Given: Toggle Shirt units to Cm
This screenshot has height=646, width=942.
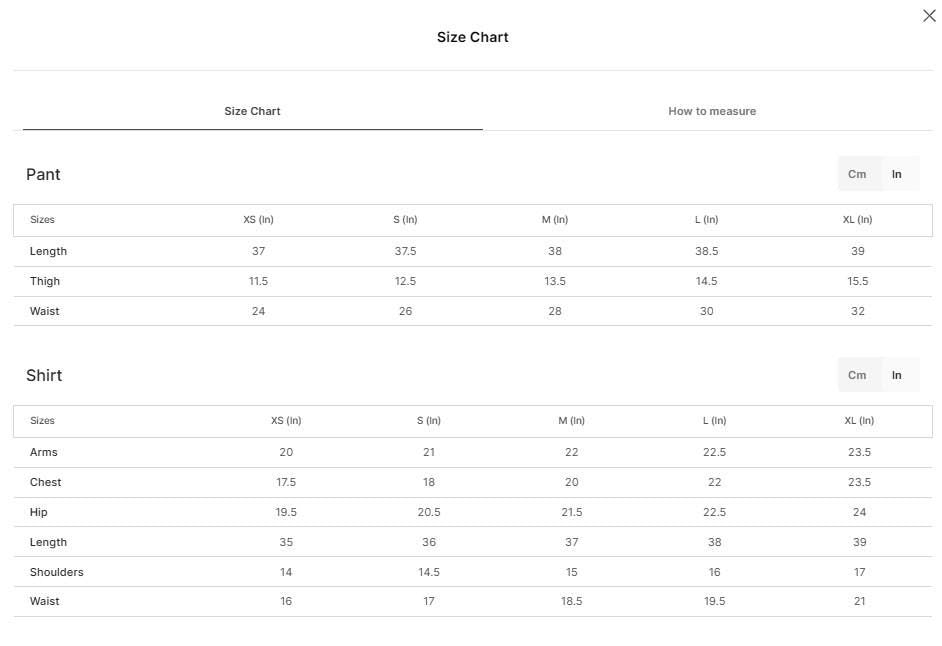Looking at the screenshot, I should (857, 375).
